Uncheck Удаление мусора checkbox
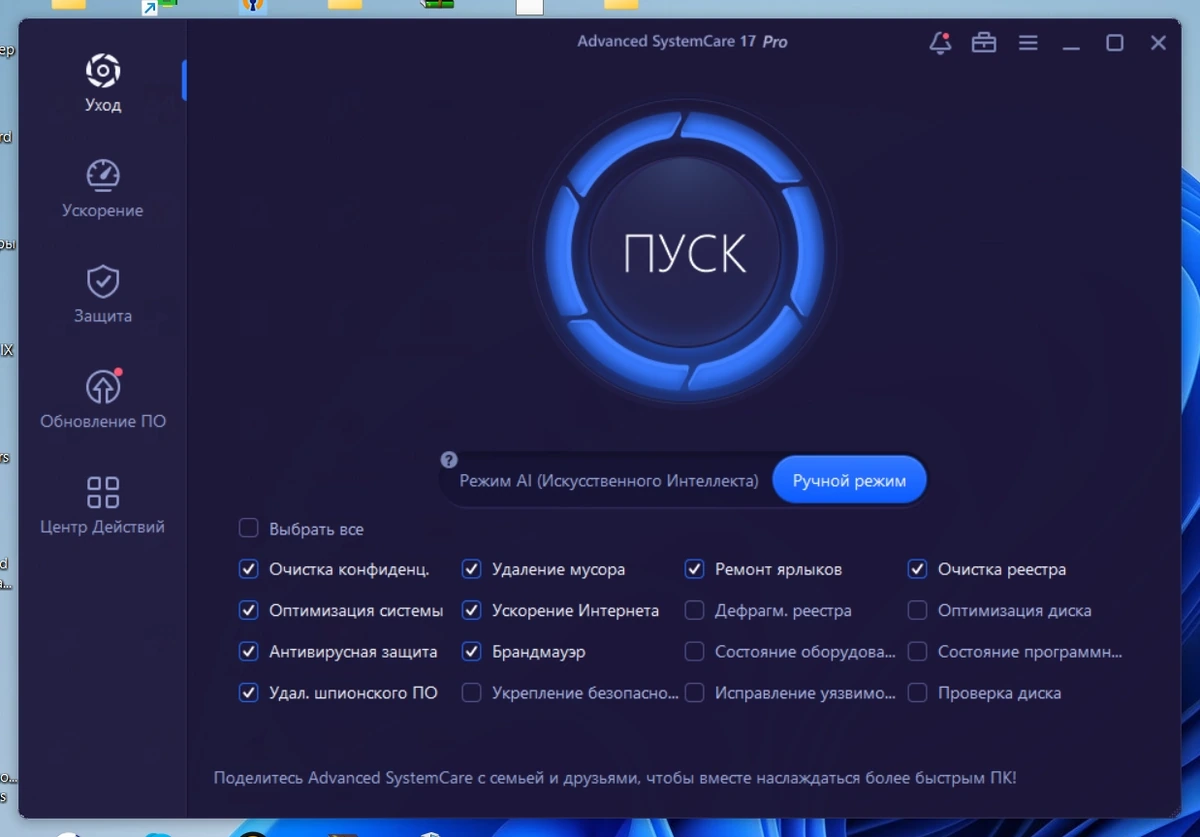1200x837 pixels. click(471, 569)
